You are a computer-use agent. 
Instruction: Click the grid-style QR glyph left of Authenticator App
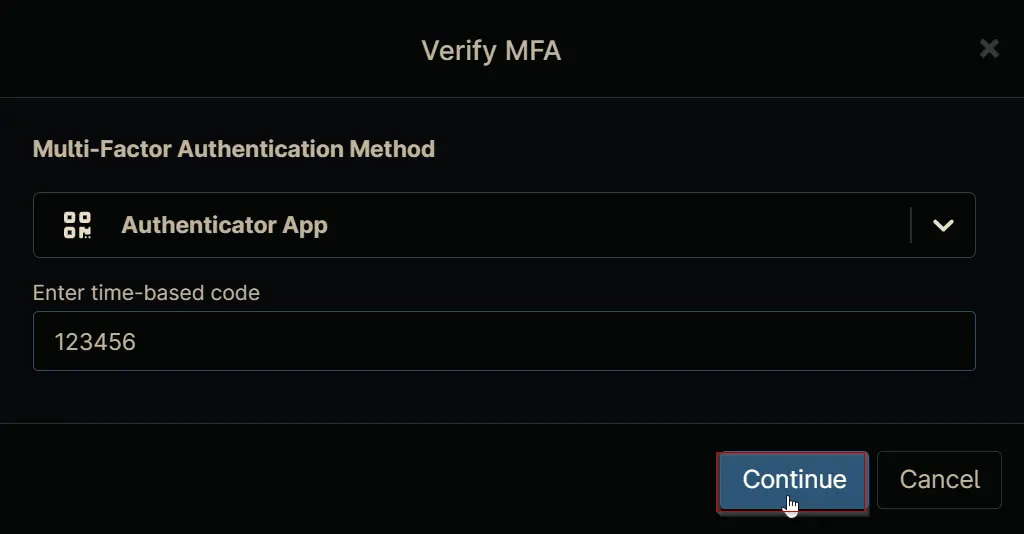click(x=77, y=225)
